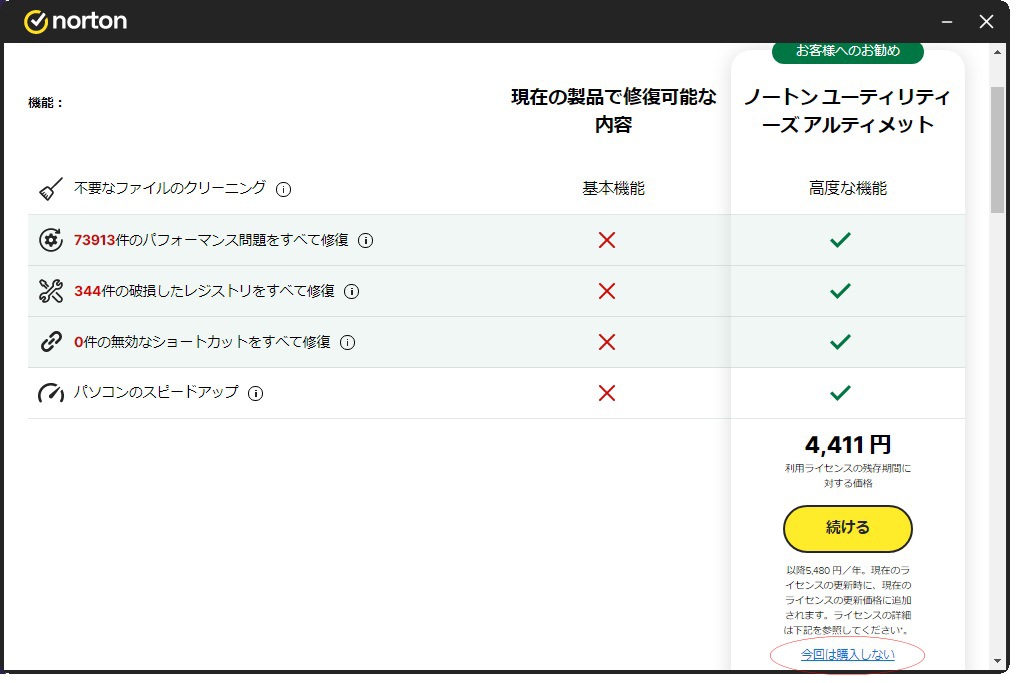
Task: Click the 基本機能 cell
Action: click(x=613, y=188)
